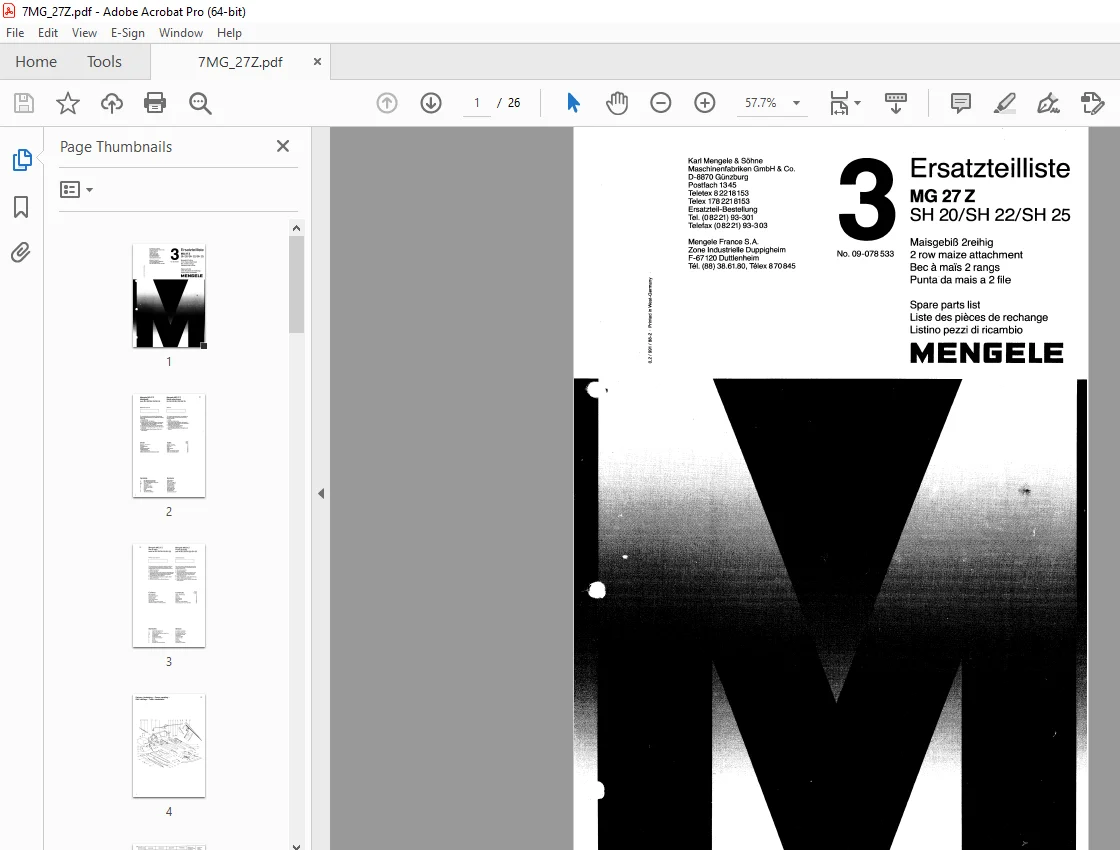Switch to the Tools tab

(x=104, y=61)
